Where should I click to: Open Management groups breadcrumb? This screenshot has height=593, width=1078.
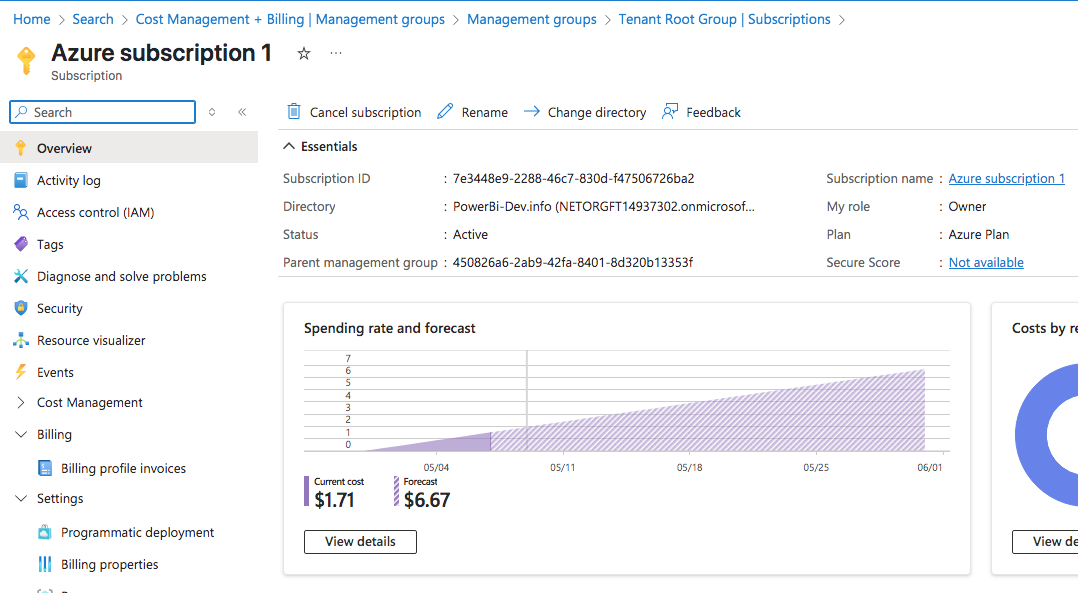531,19
